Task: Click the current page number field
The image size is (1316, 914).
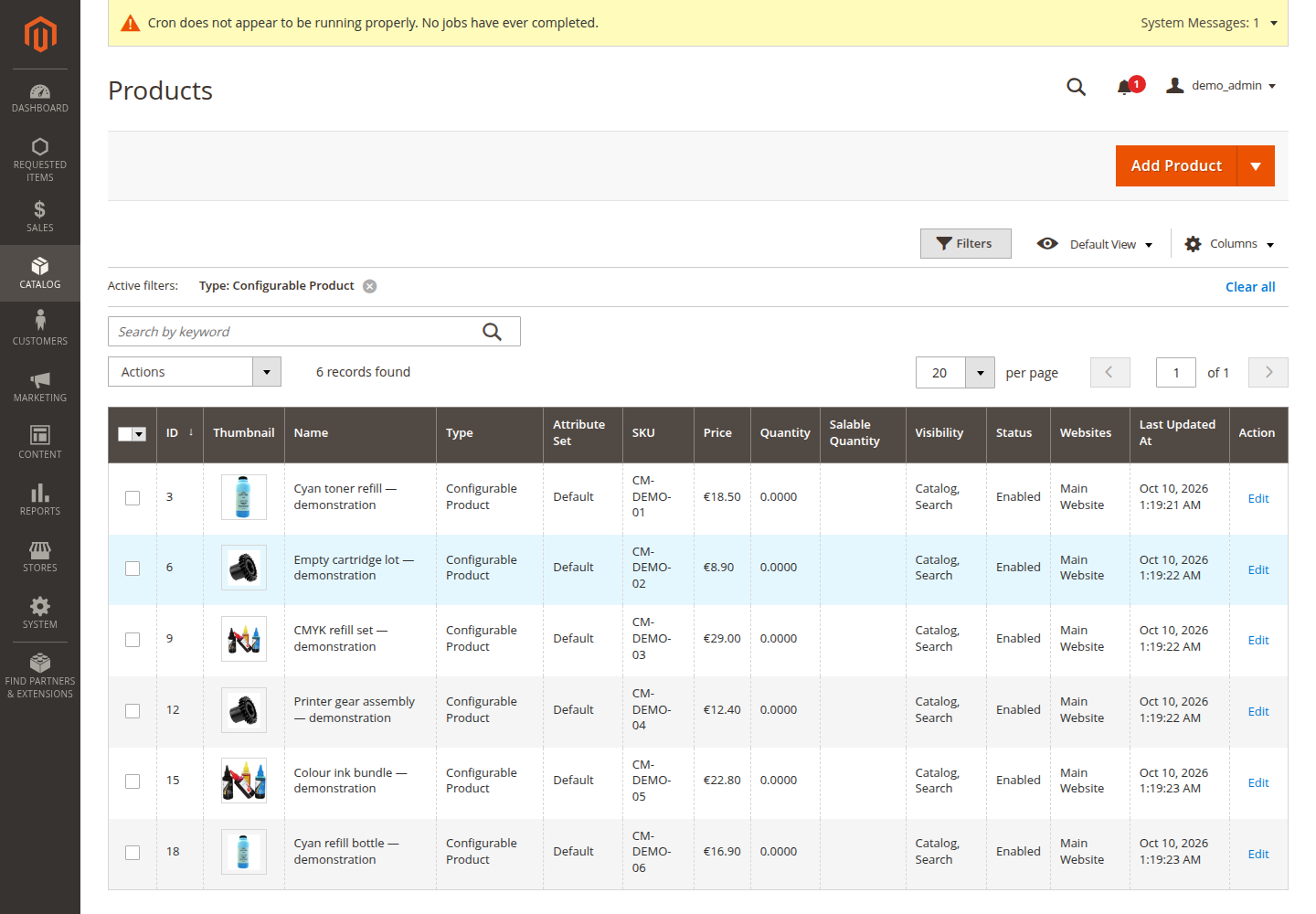Action: click(x=1176, y=373)
